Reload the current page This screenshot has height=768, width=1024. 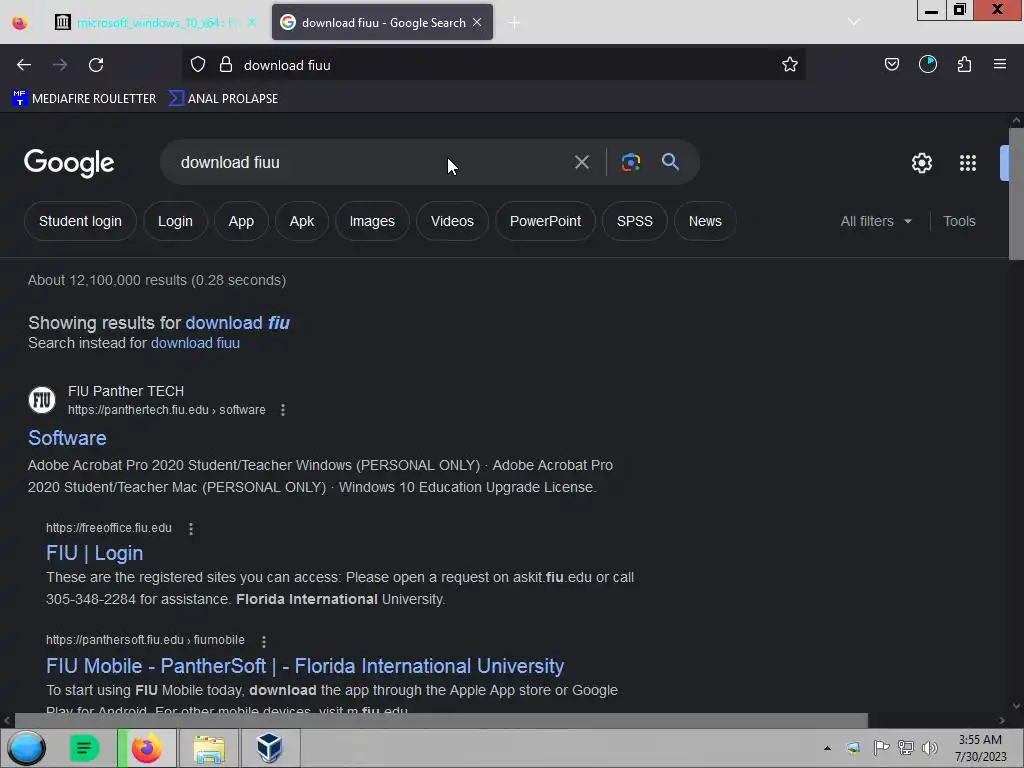(96, 65)
